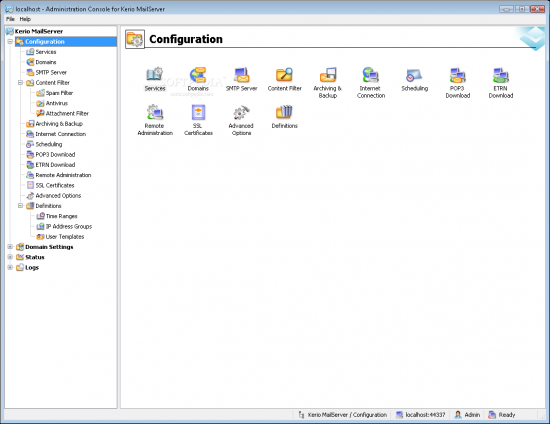The image size is (550, 424).
Task: Select Antivirus in the sidebar tree
Action: click(56, 103)
